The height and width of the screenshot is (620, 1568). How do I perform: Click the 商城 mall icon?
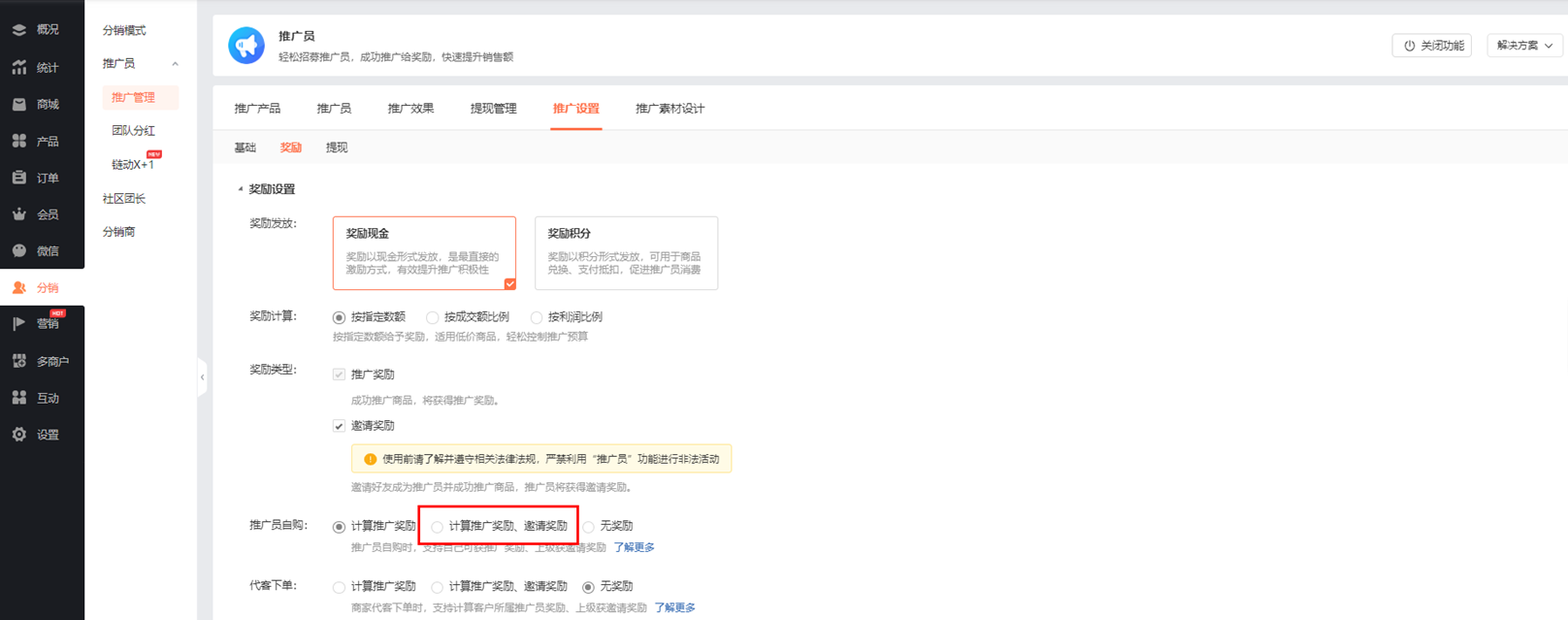(x=19, y=104)
